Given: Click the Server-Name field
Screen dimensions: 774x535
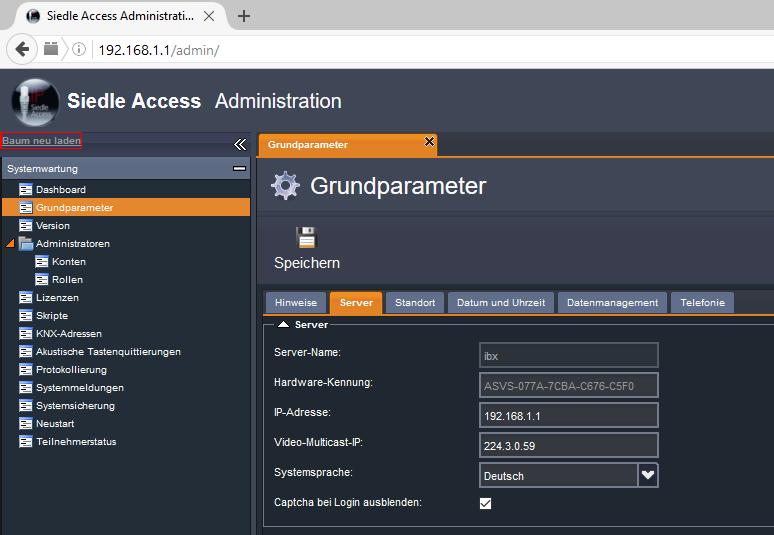Looking at the screenshot, I should pos(569,355).
